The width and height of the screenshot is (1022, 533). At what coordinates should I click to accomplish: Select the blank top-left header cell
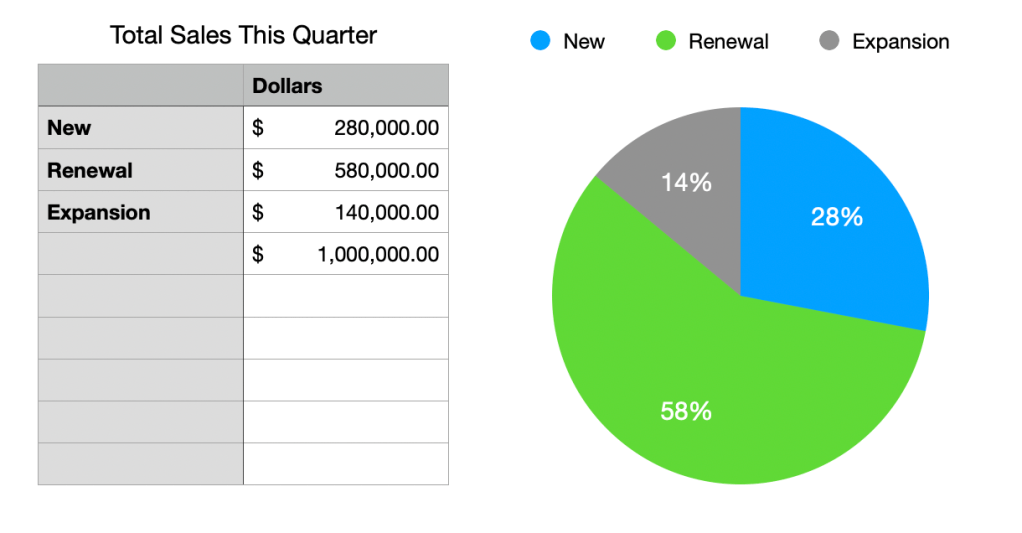point(140,86)
